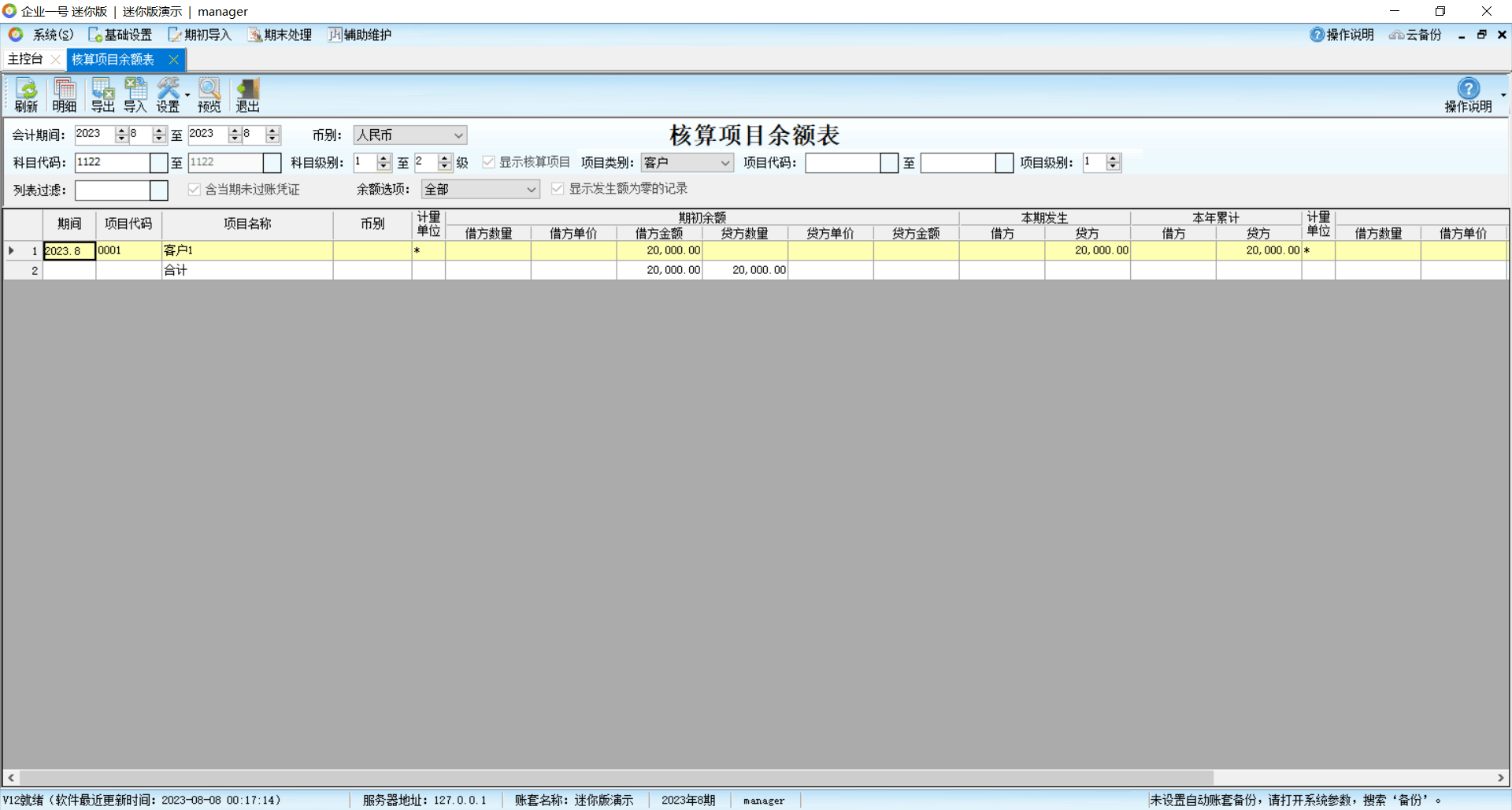Click the 预览 print preview icon
Screen dimensions: 1512x810
209,94
